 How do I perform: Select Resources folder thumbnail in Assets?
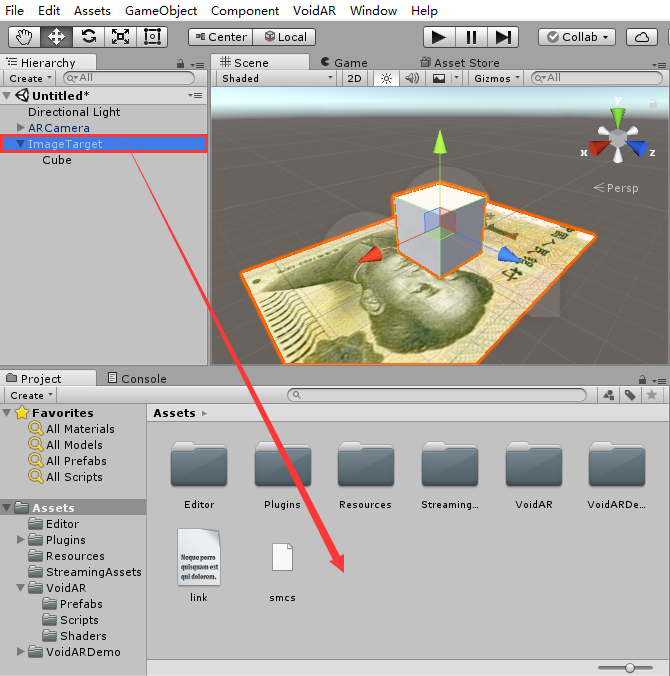coord(366,466)
